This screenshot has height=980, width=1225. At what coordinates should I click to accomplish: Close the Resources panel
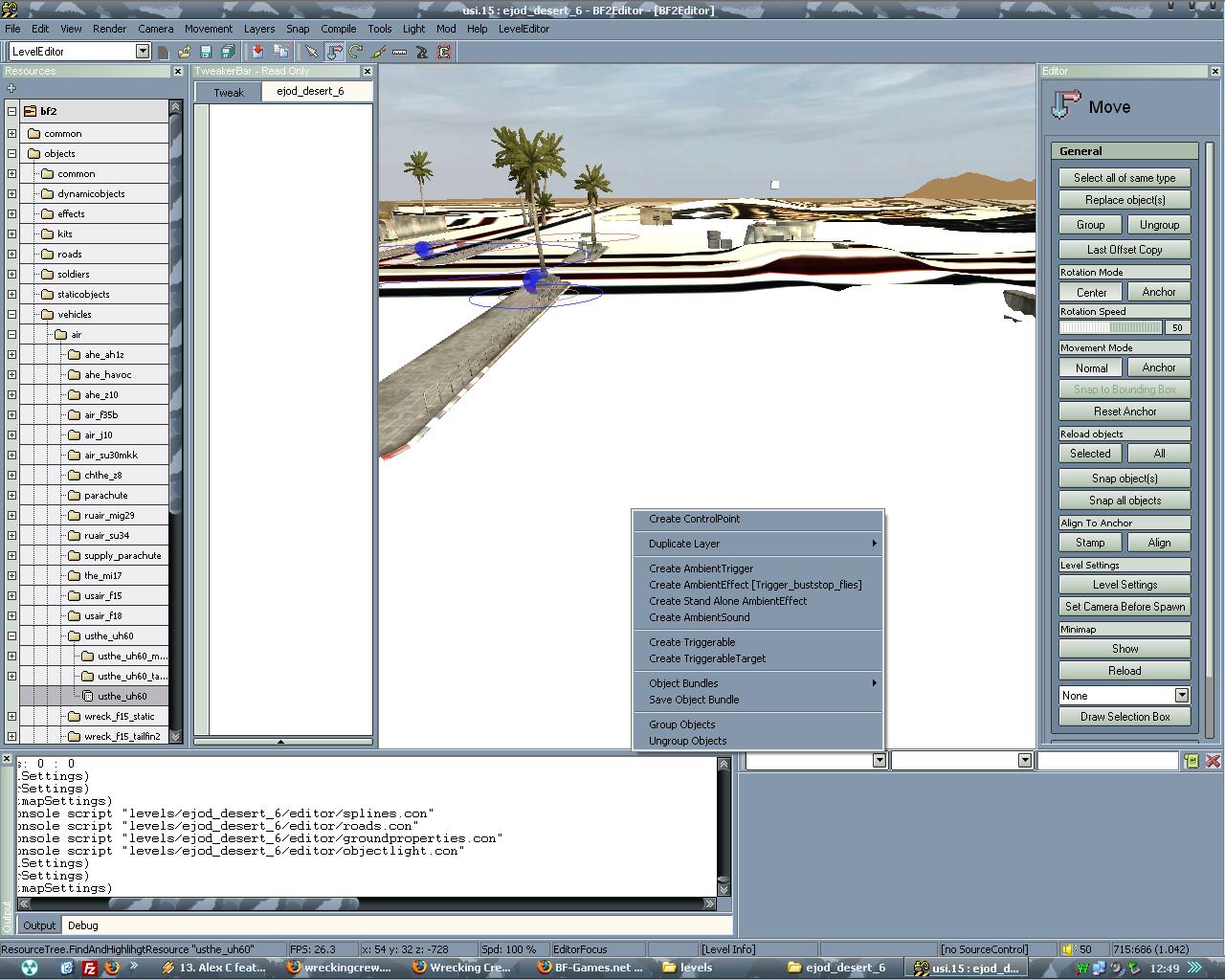coord(178,71)
